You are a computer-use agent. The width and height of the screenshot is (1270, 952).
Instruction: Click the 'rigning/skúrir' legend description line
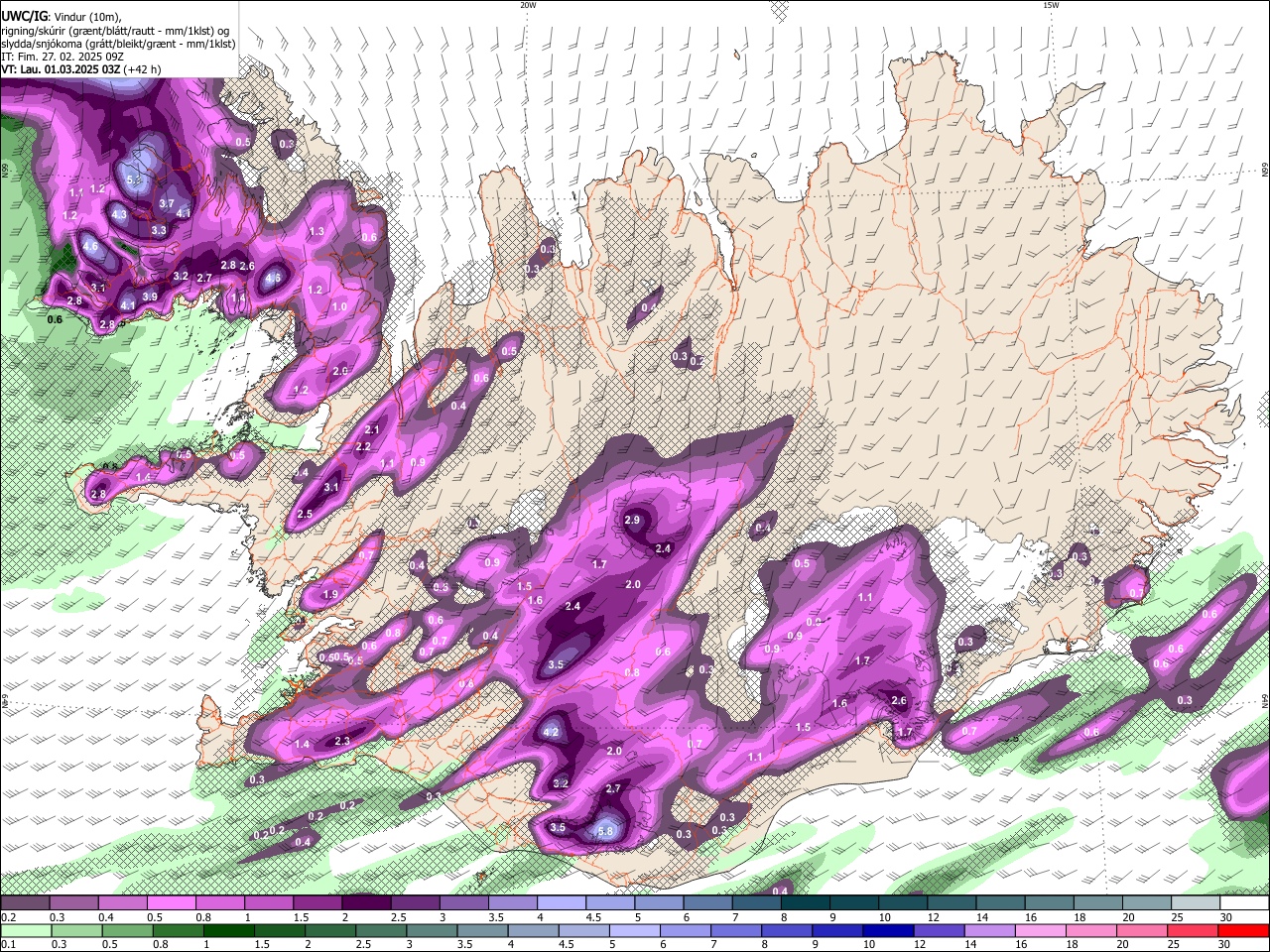coord(115,30)
